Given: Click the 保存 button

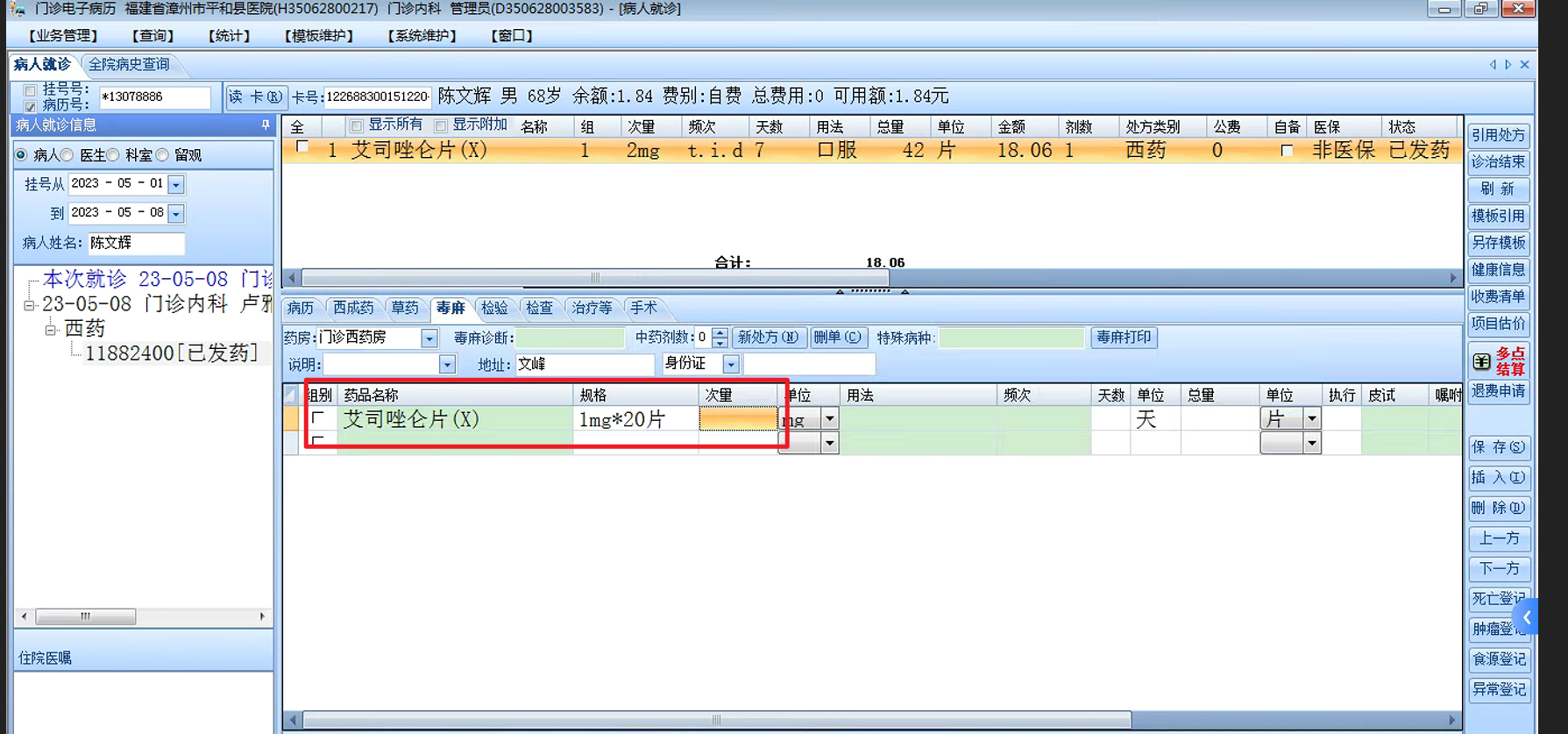Looking at the screenshot, I should 1499,447.
